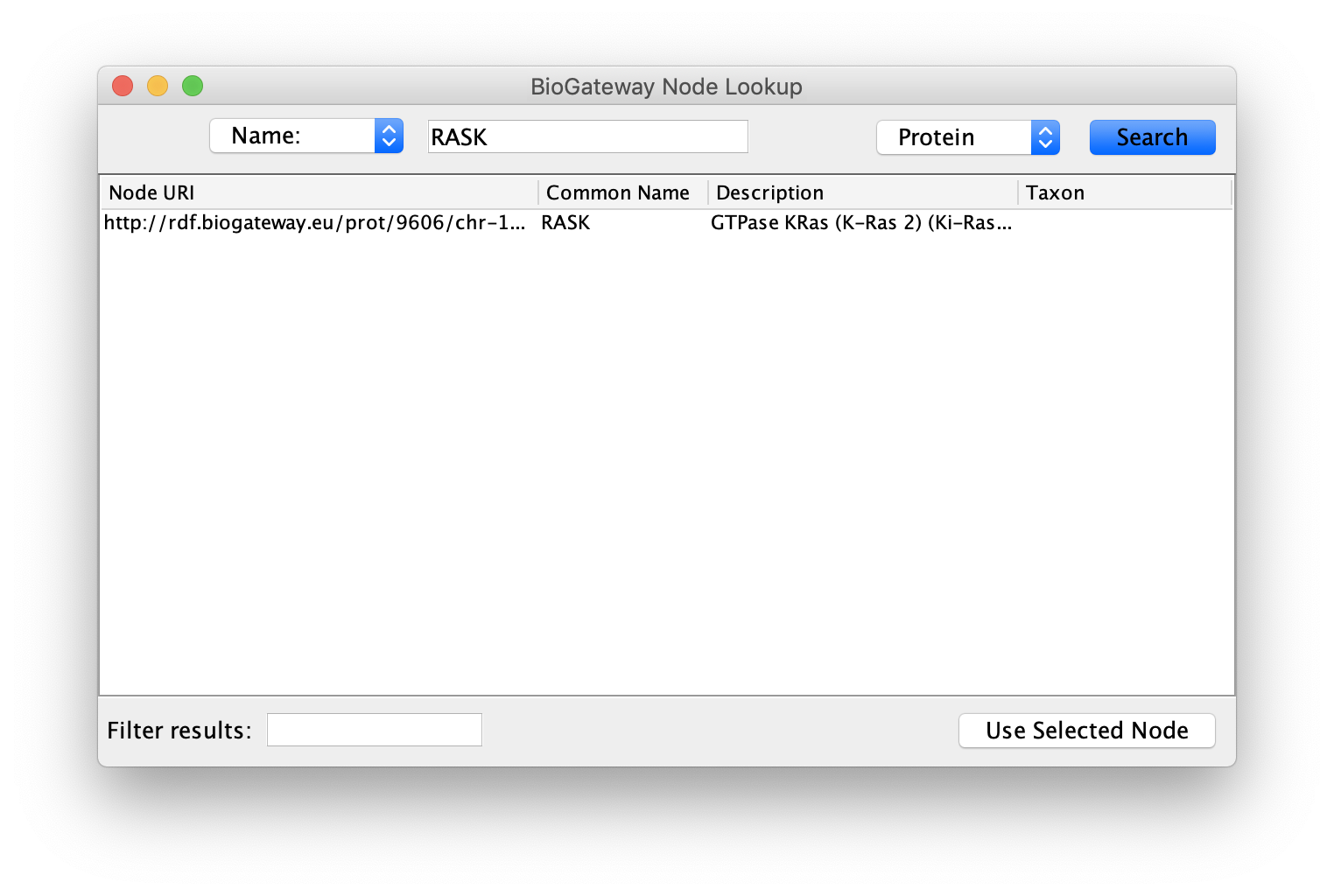Screen dimensions: 1334x896
Task: Click the Use Selected Node button
Action: point(1087,731)
